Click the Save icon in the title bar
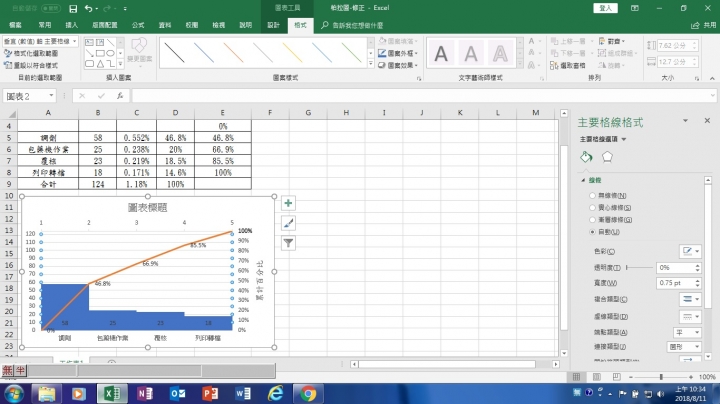Viewport: 720px width, 404px height. (x=73, y=8)
